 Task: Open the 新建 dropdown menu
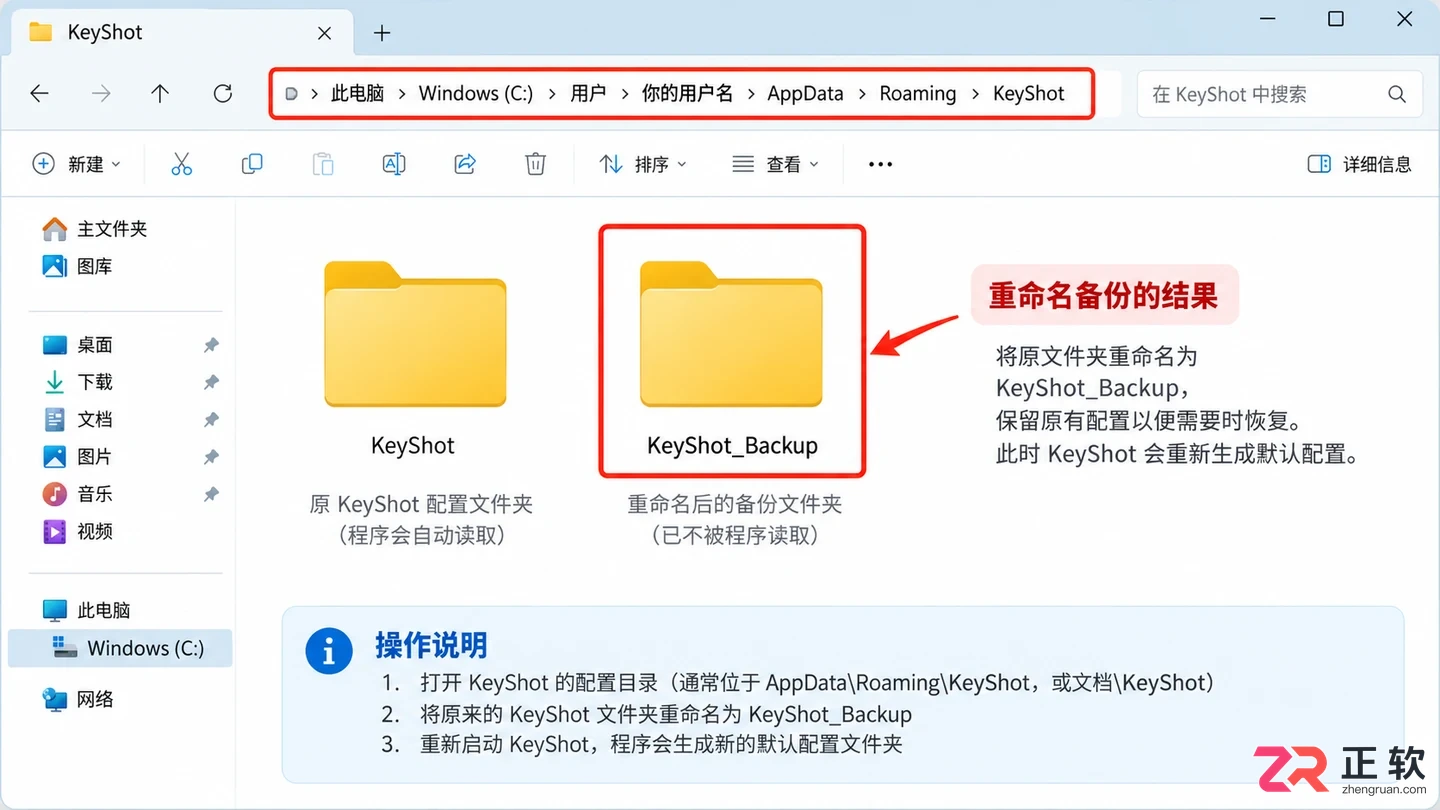tap(77, 164)
